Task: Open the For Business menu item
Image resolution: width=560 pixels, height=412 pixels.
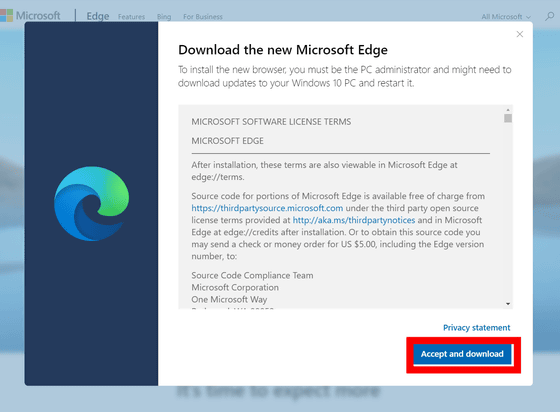Action: [202, 17]
